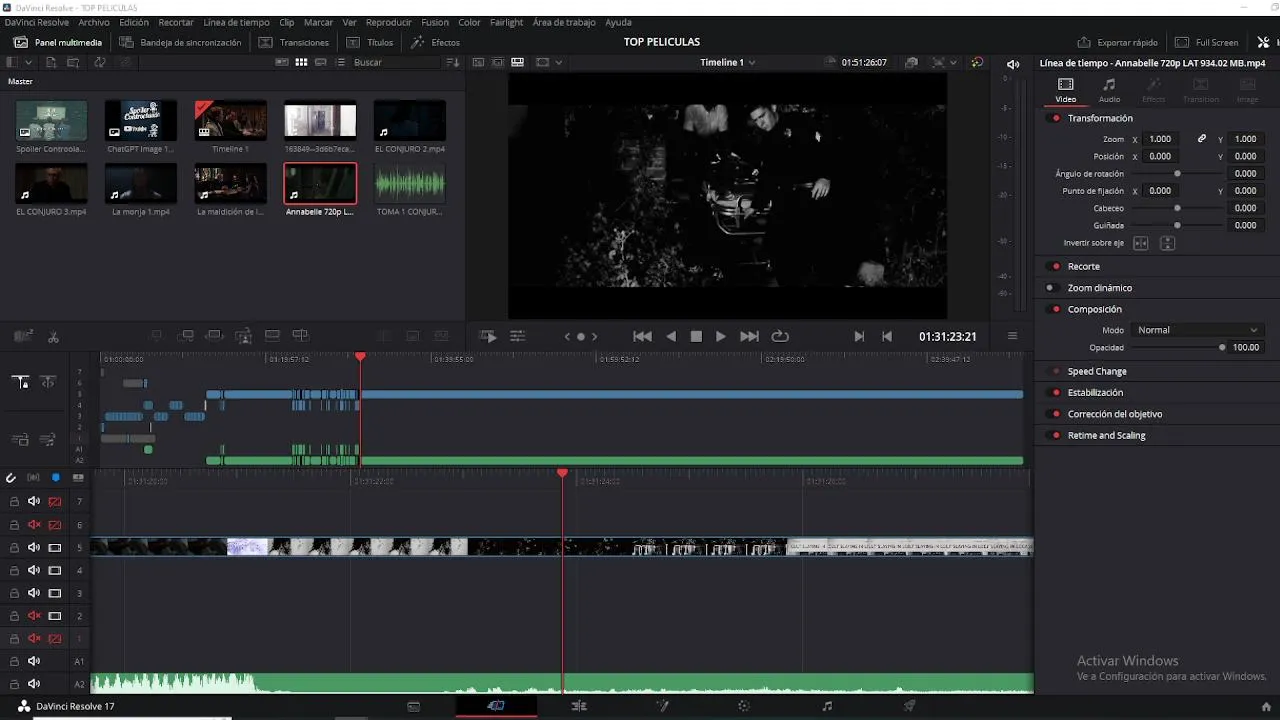The width and height of the screenshot is (1280, 720).
Task: Switch media pool to list view
Action: click(339, 62)
